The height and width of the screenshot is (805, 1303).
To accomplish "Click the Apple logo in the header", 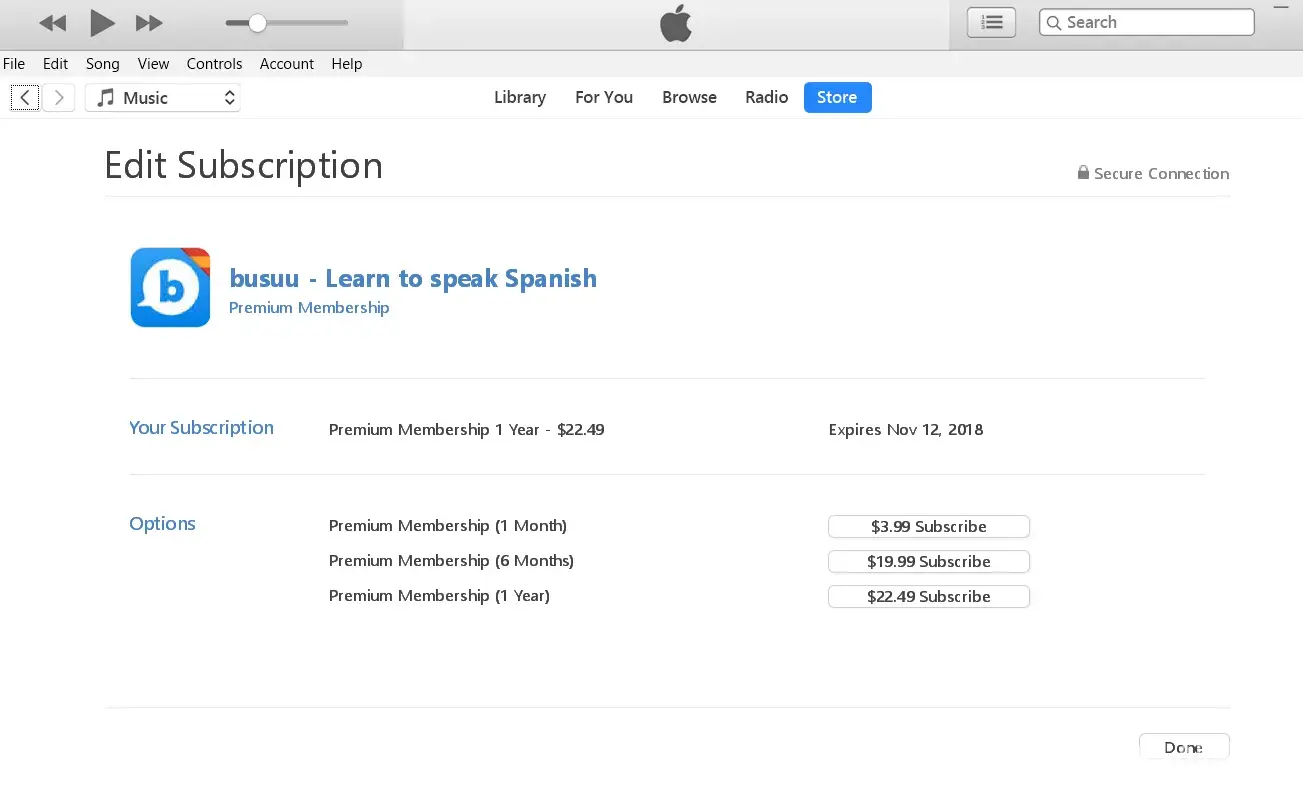I will pos(676,24).
